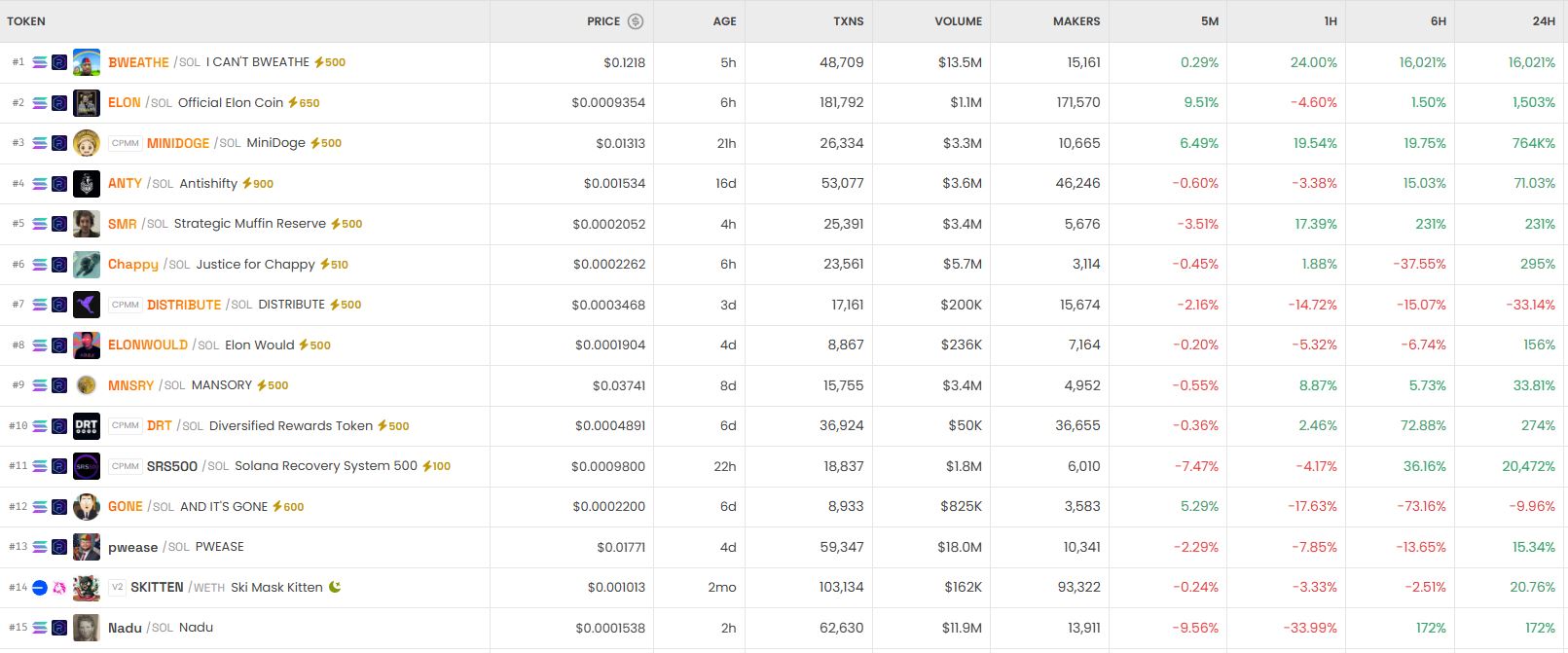
Task: Click the $18.0M volume on pwease row
Action: [959, 547]
